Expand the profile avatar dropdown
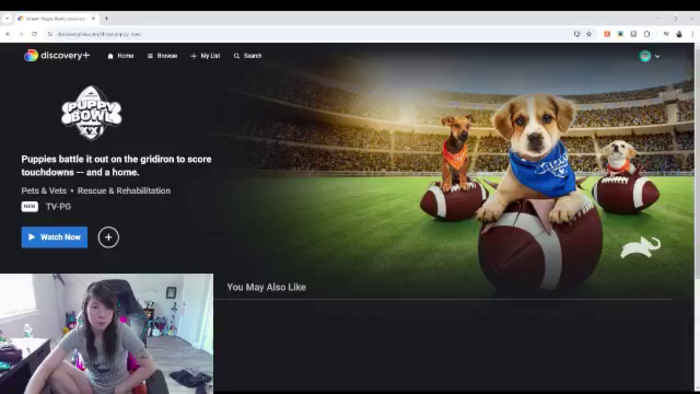Image resolution: width=700 pixels, height=394 pixels. 650,56
